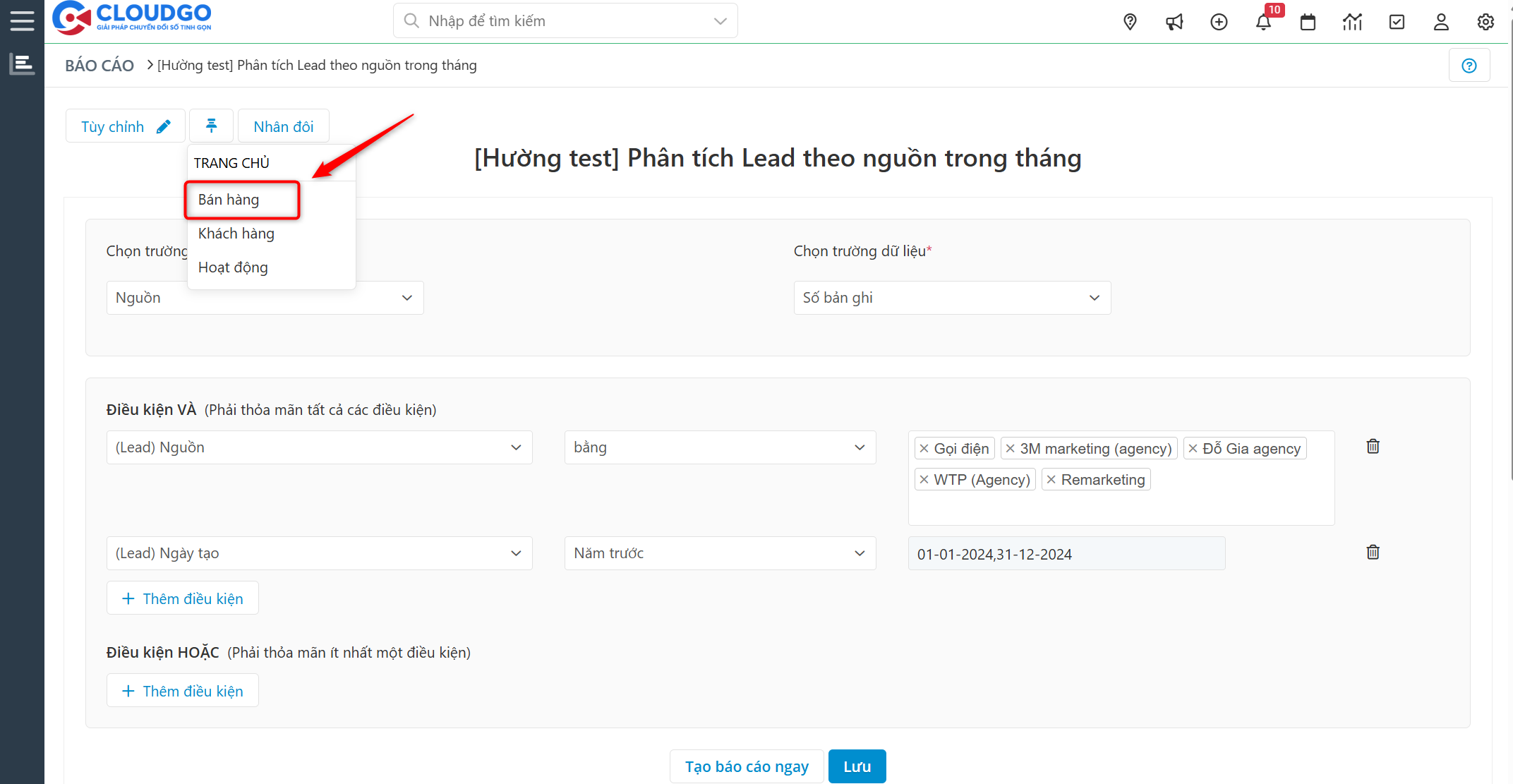
Task: Remove the Remarketing value chip
Action: [1052, 479]
